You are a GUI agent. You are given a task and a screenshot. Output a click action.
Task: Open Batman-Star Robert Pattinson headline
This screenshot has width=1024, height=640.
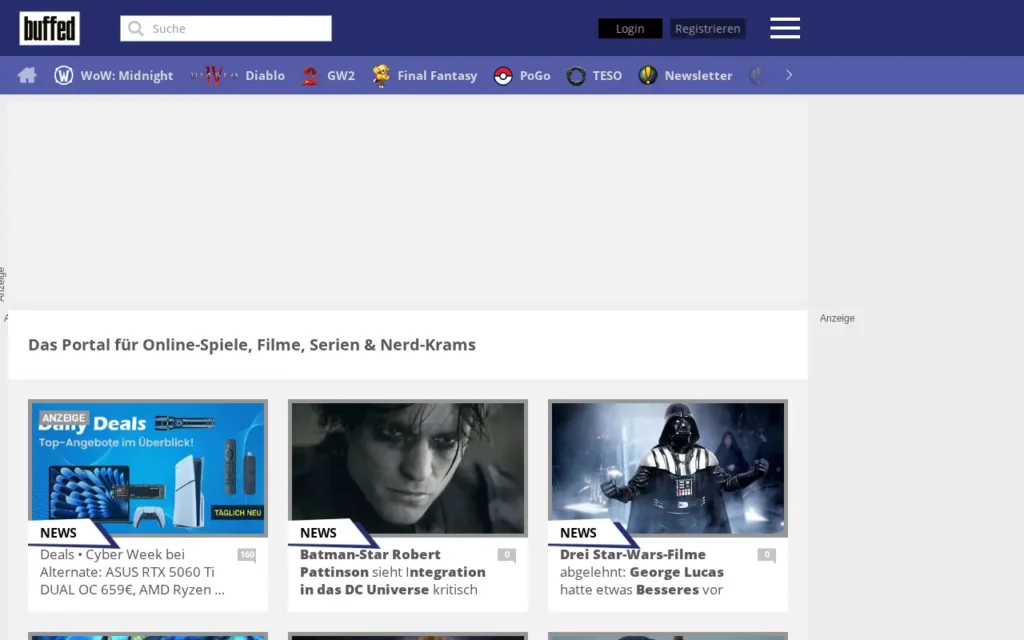tap(392, 572)
